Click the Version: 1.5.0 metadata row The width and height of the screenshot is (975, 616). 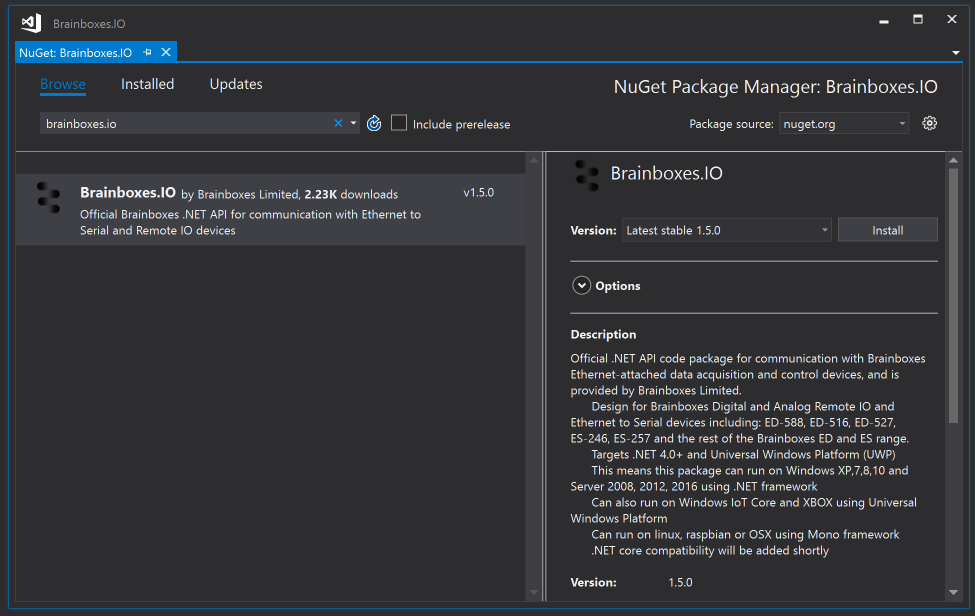(x=632, y=582)
